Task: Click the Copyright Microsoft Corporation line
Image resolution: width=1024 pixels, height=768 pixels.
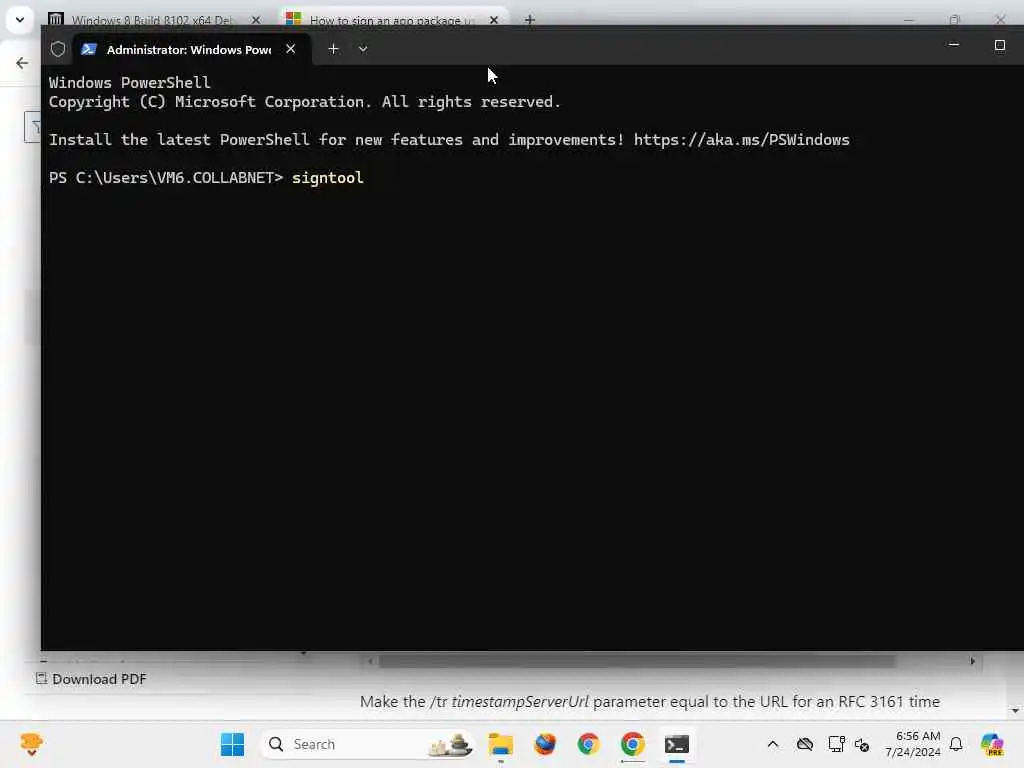Action: click(304, 102)
